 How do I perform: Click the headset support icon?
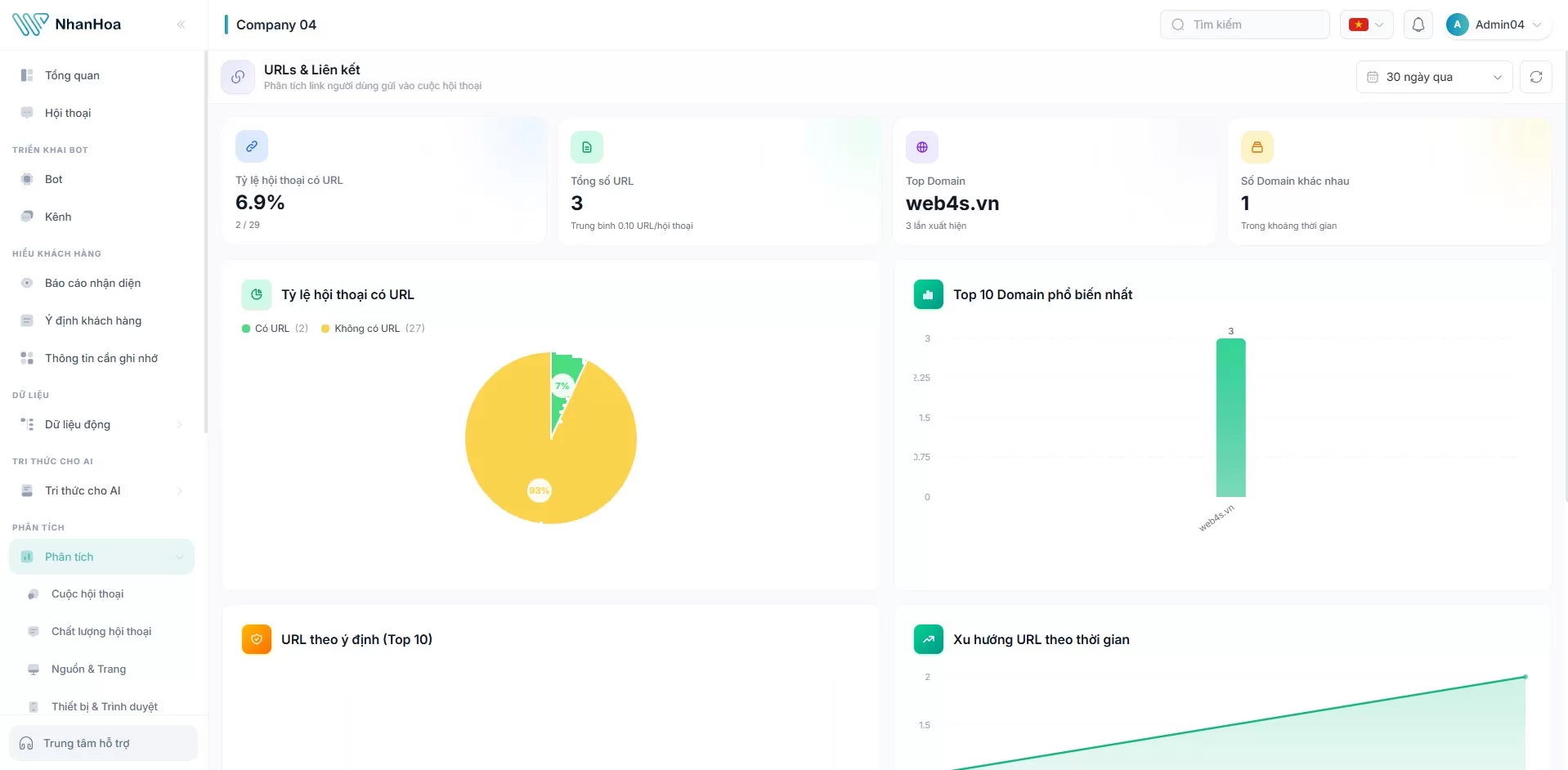pos(26,743)
